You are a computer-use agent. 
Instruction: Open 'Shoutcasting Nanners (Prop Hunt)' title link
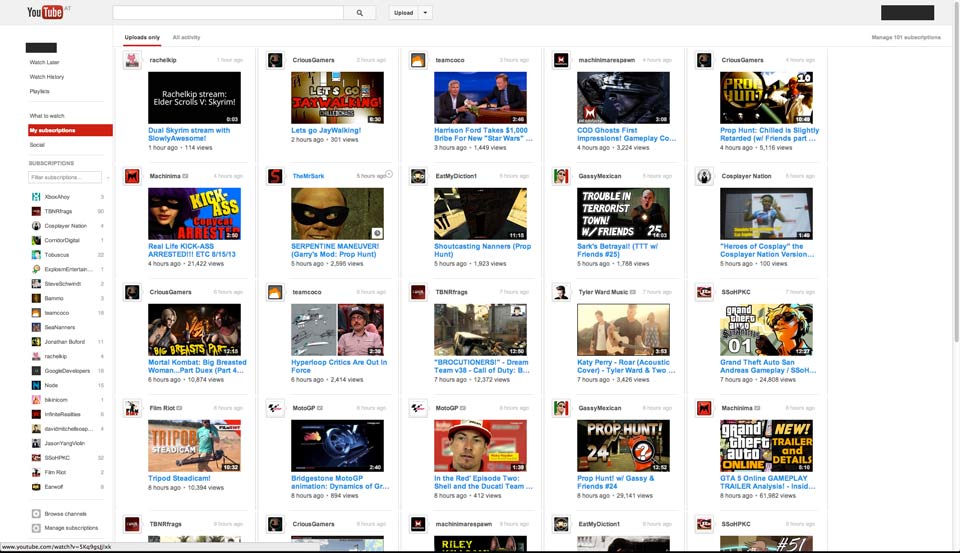click(482, 250)
